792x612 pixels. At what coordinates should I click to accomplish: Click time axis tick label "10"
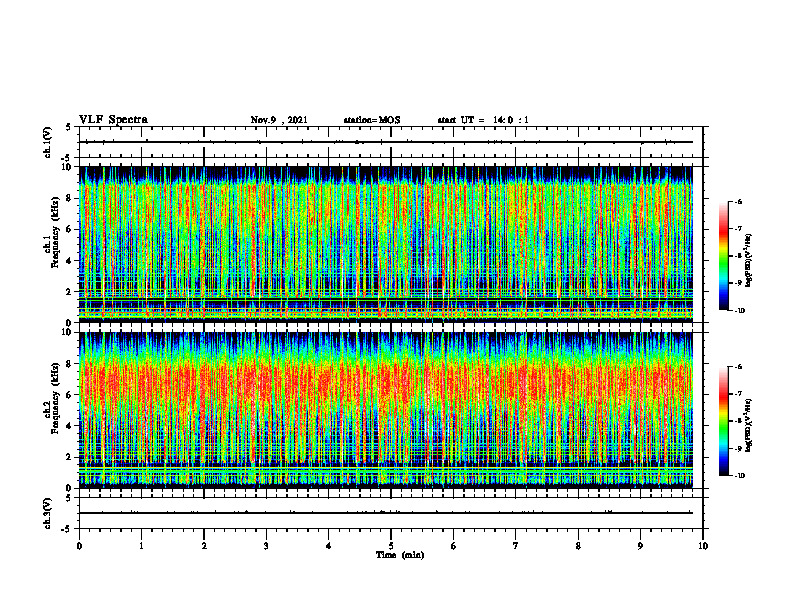click(703, 546)
